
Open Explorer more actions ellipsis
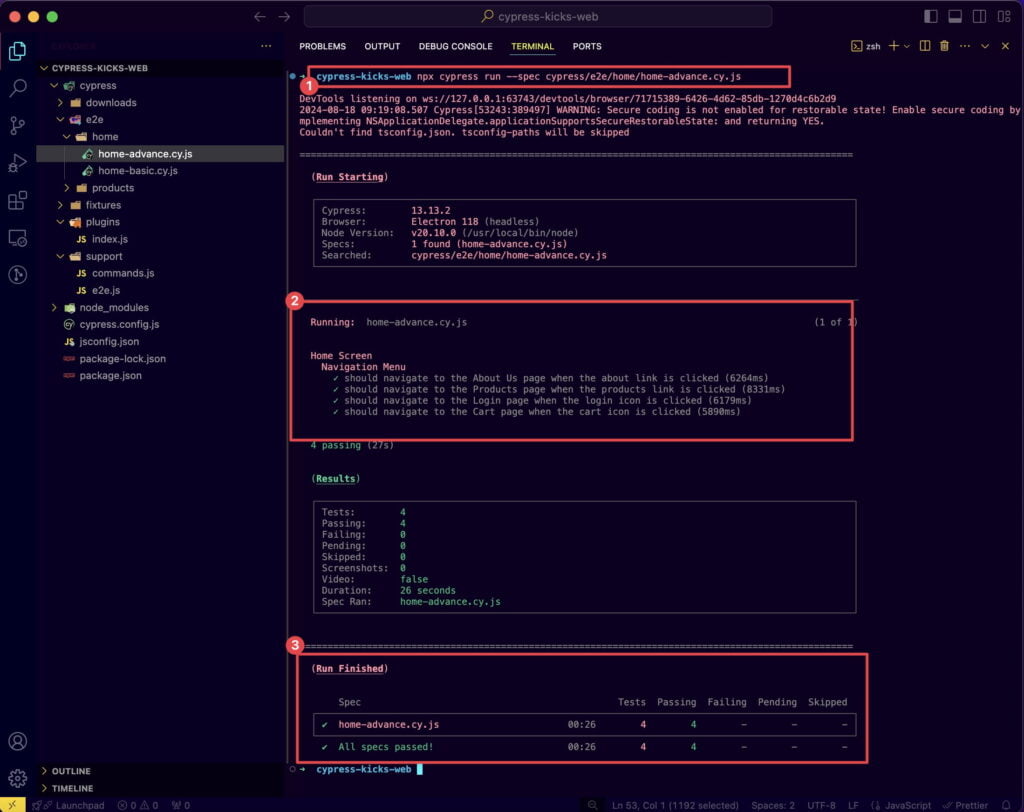266,46
